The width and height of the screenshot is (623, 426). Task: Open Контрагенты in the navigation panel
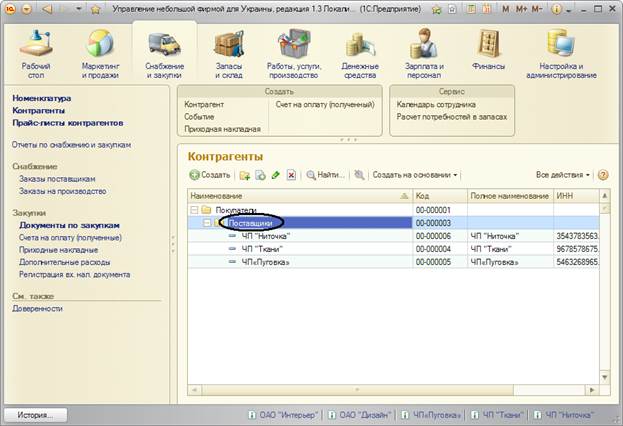(x=39, y=110)
